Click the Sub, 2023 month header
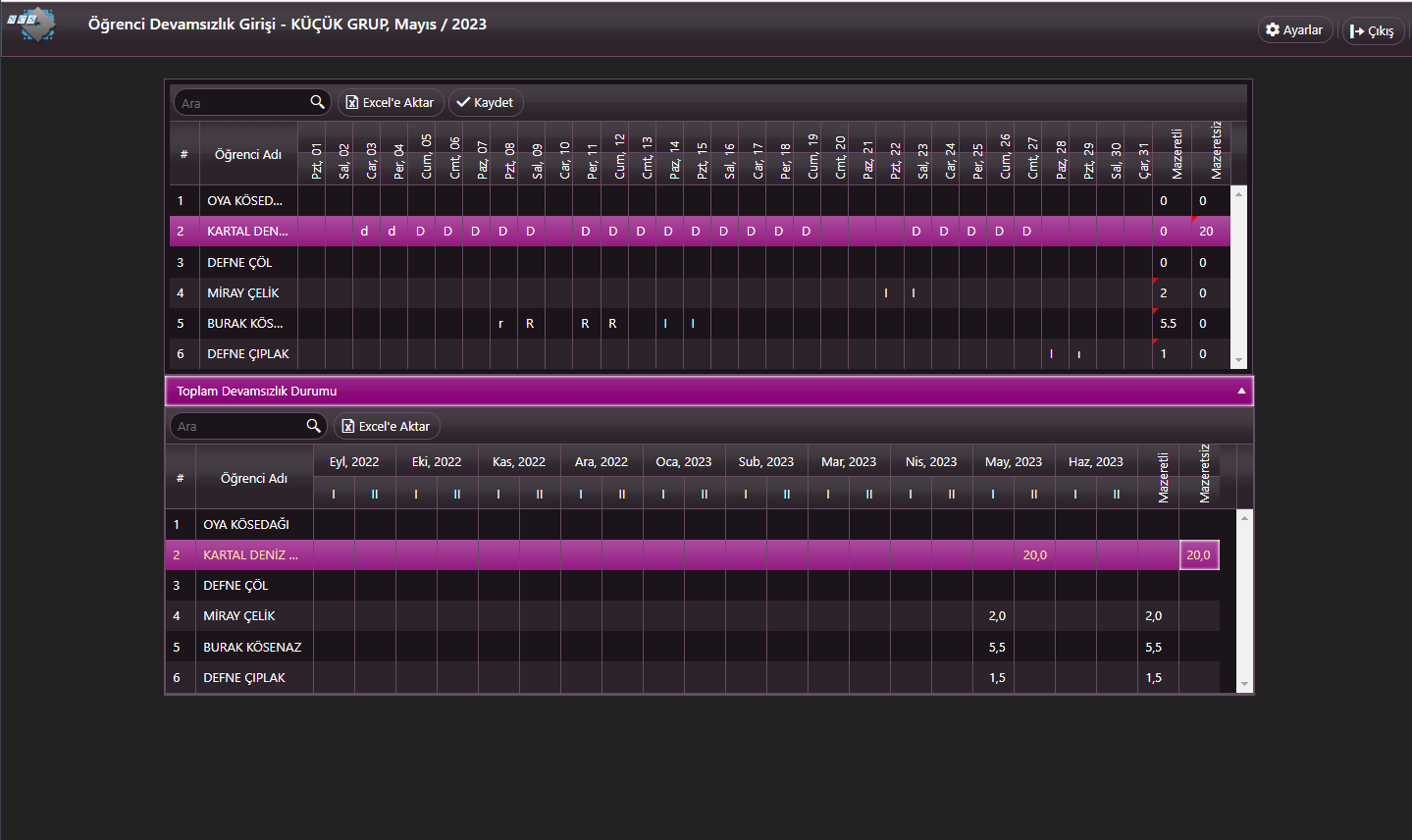The height and width of the screenshot is (840, 1412). (x=766, y=461)
